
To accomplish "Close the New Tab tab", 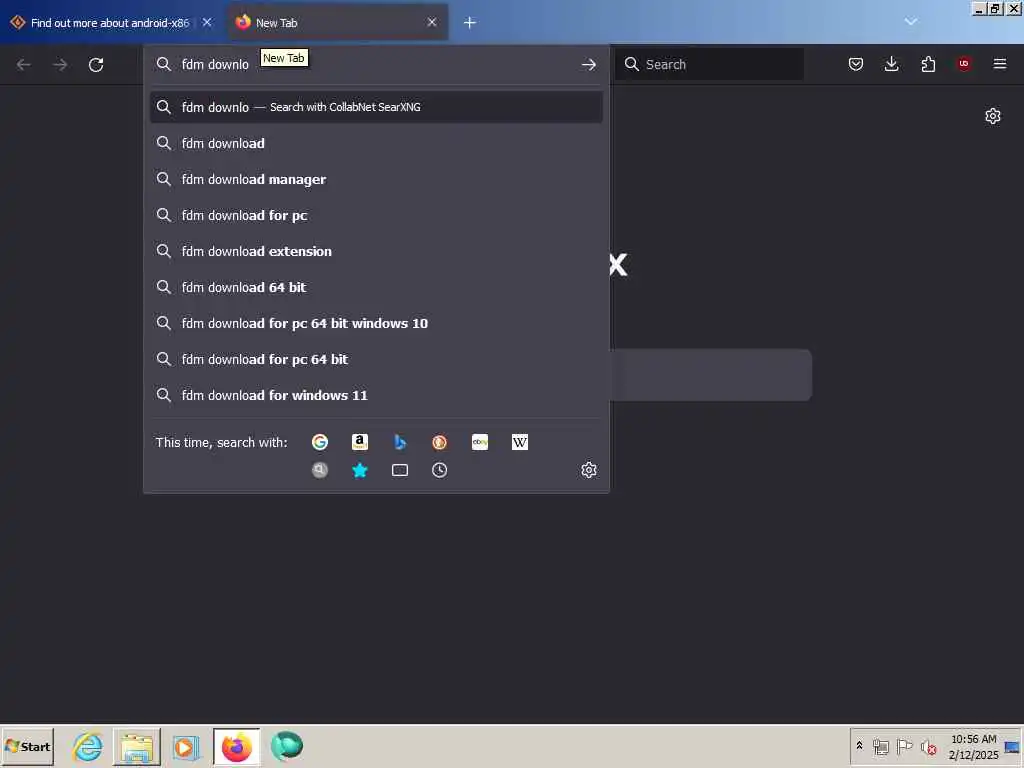I will click(432, 22).
